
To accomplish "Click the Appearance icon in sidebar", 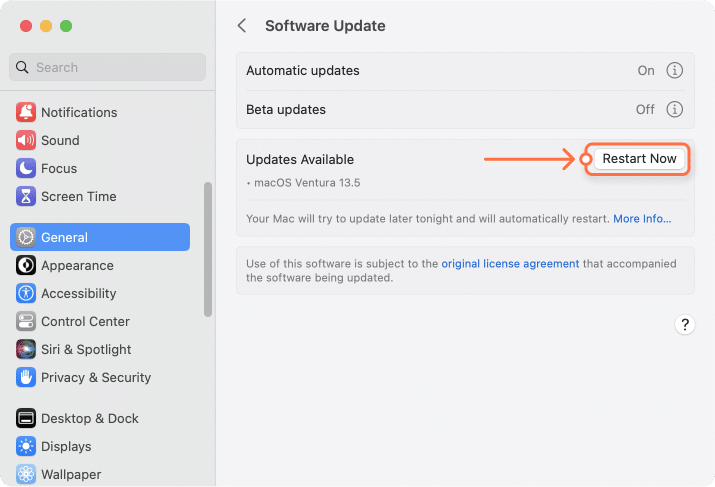I will [x=25, y=265].
